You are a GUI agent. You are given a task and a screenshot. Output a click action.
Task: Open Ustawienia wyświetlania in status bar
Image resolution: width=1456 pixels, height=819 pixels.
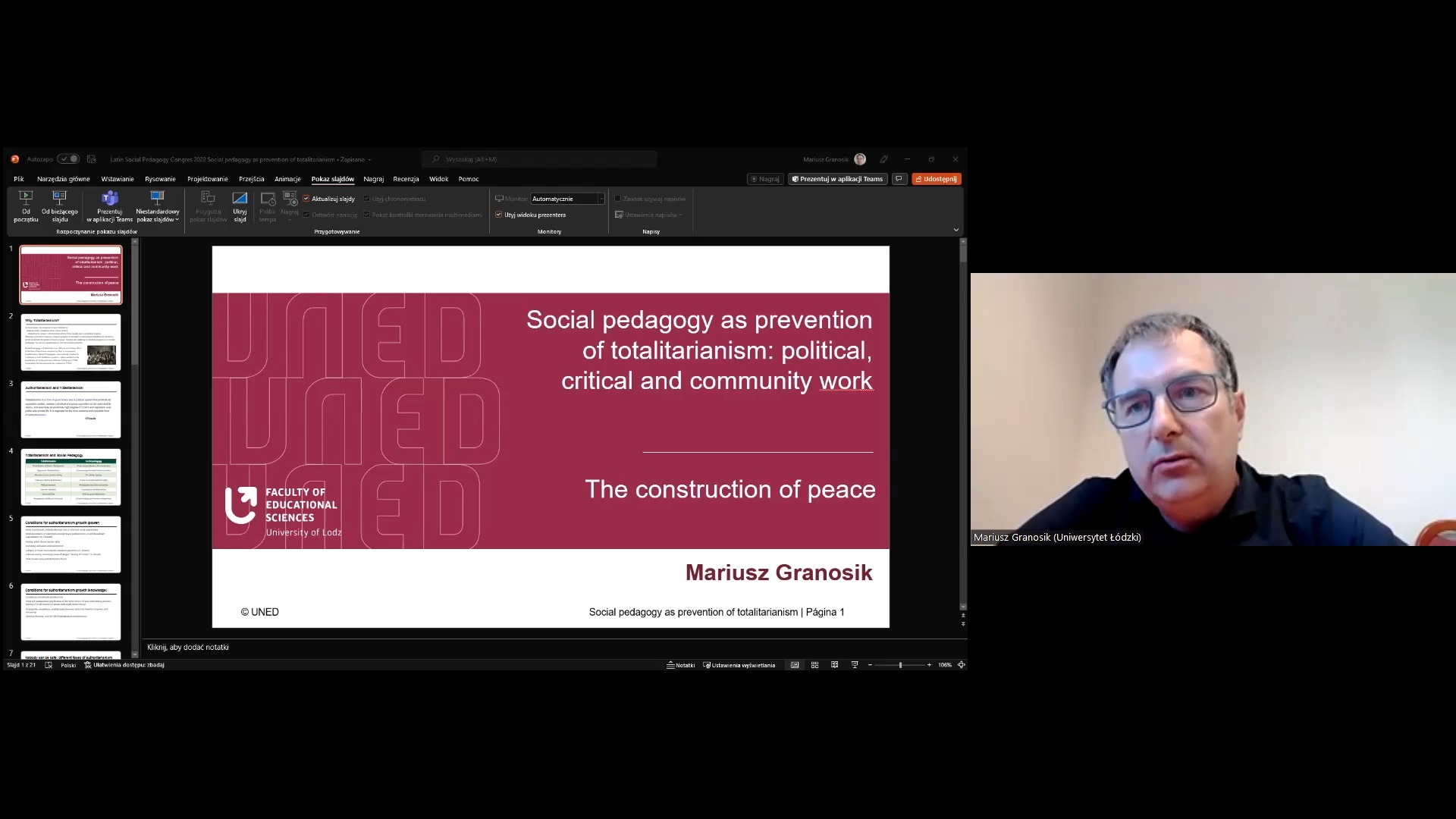click(x=739, y=665)
